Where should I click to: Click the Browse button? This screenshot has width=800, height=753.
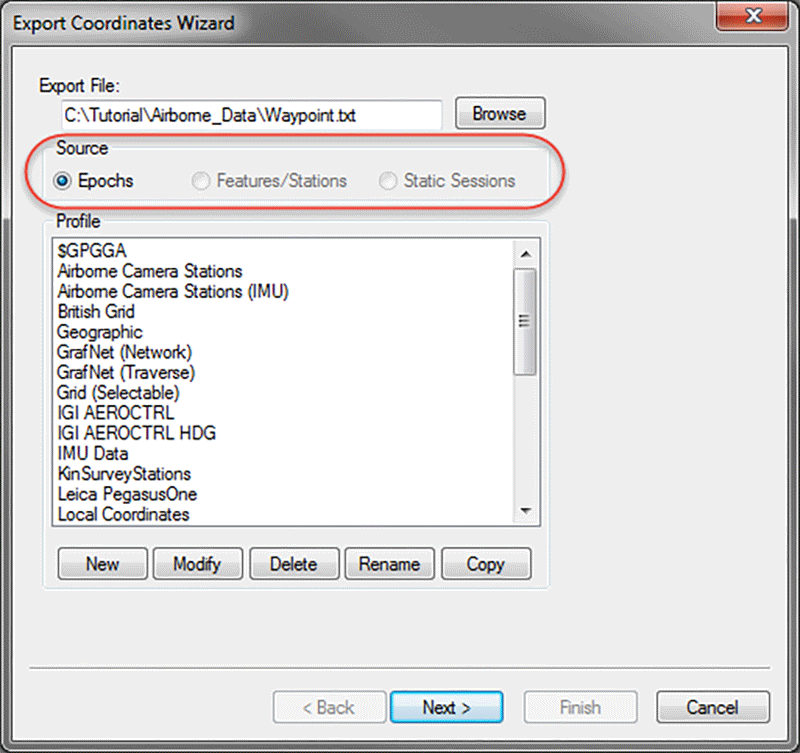[500, 113]
